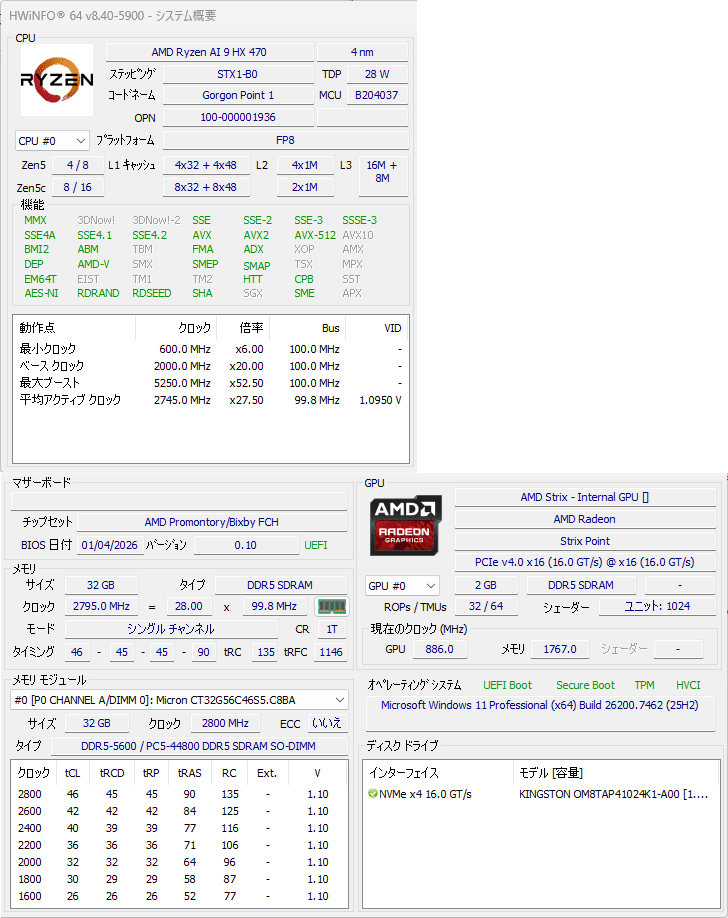Click the AMD Radeon Graphics logo
This screenshot has height=918, width=728.
(406, 525)
